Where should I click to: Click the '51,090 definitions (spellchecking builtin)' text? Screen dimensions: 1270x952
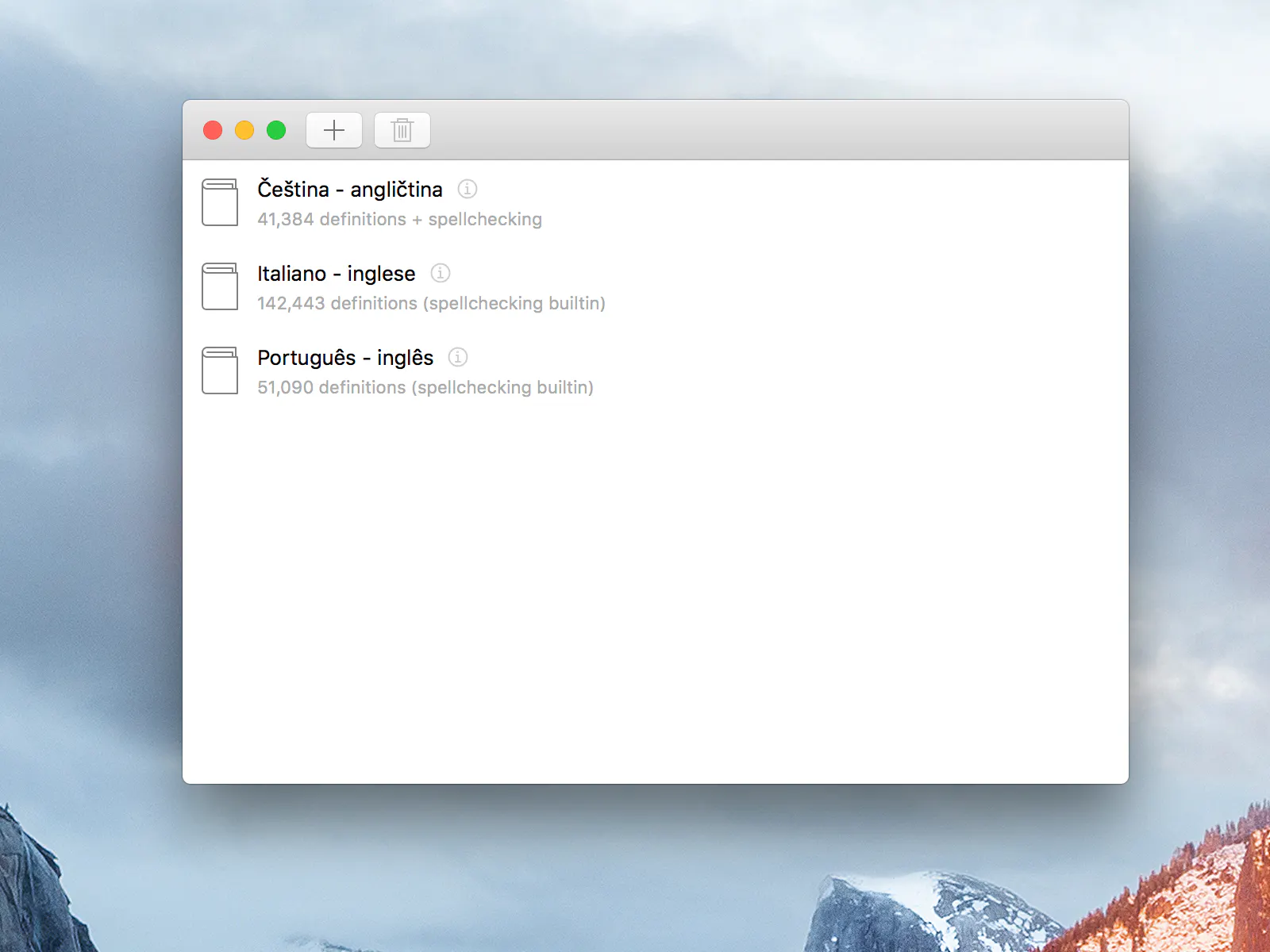tap(425, 388)
